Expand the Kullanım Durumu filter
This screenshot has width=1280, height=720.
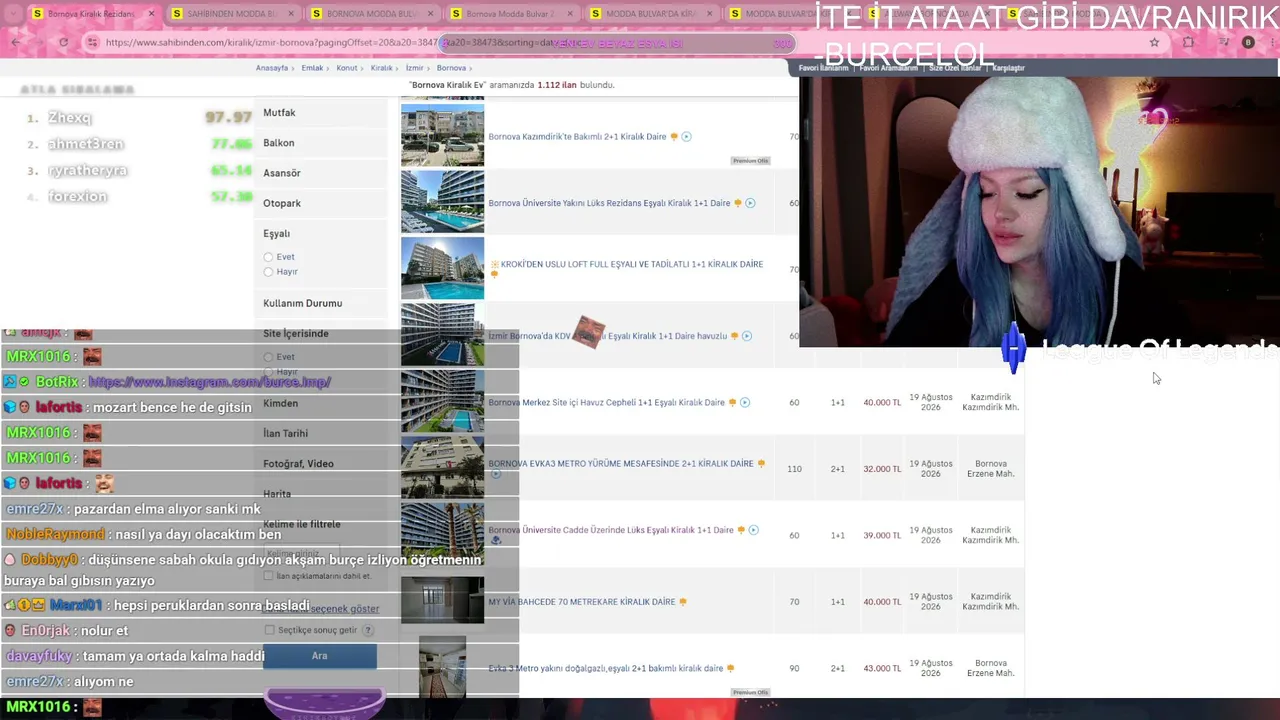coord(320,303)
